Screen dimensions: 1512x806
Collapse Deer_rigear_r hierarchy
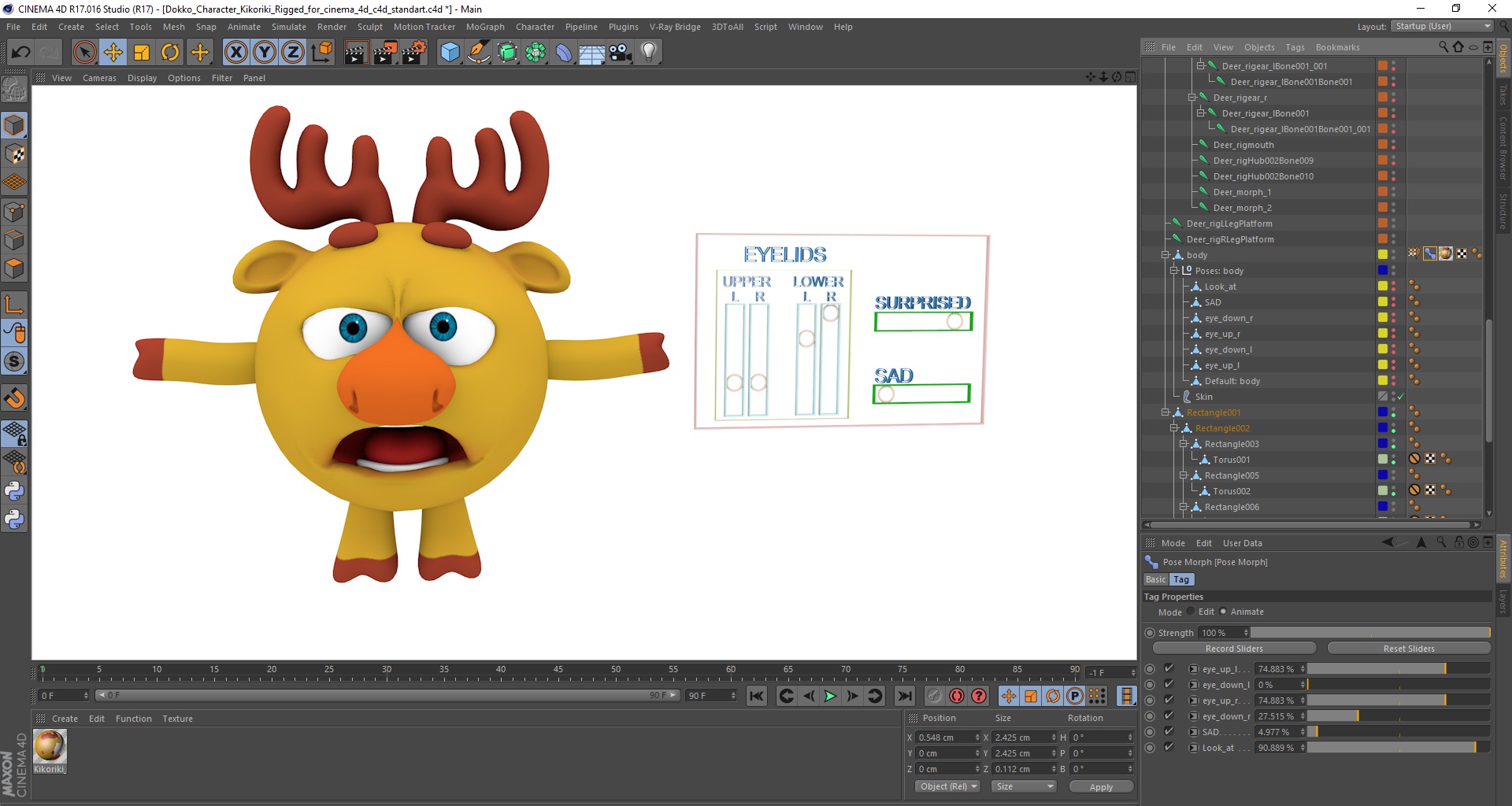click(x=1191, y=98)
